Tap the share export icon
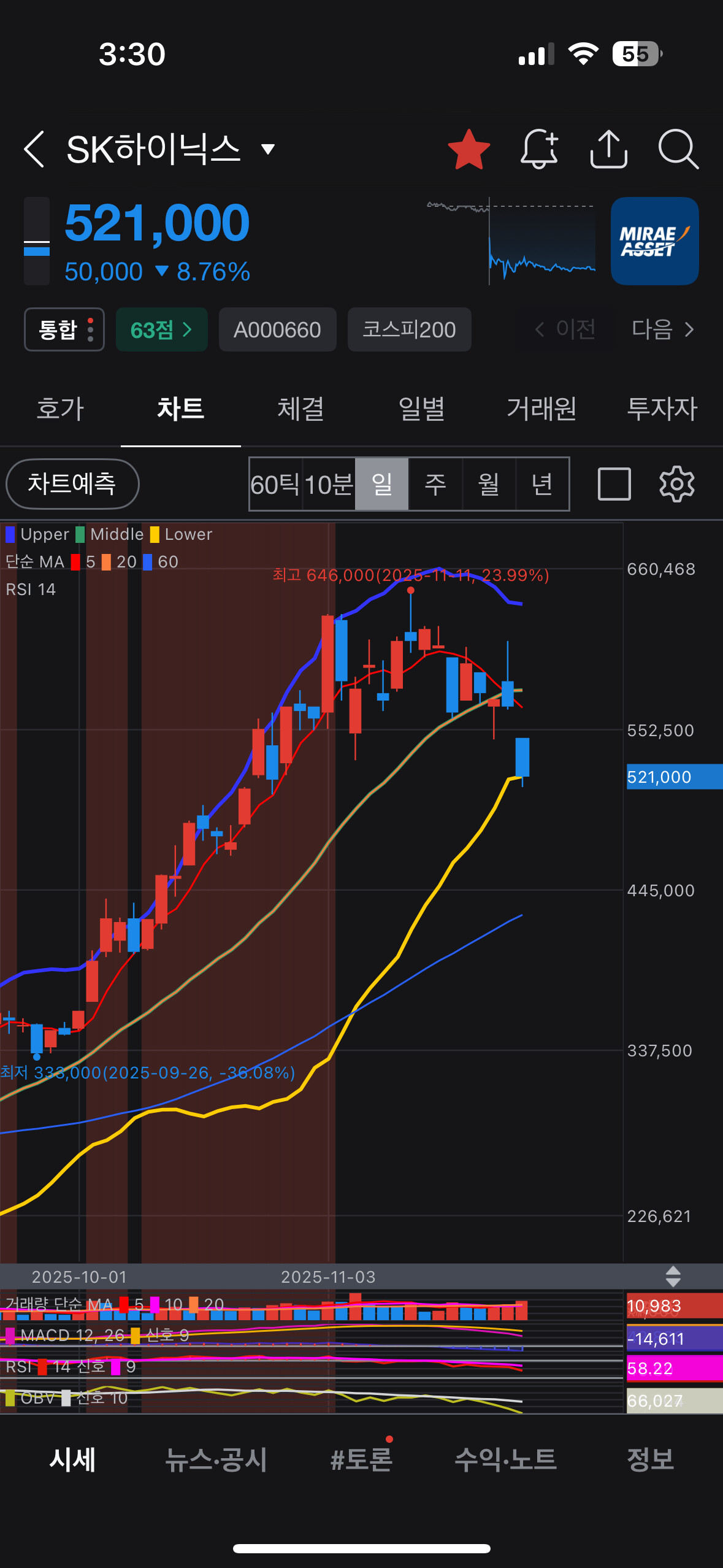This screenshot has height=1568, width=723. [608, 149]
